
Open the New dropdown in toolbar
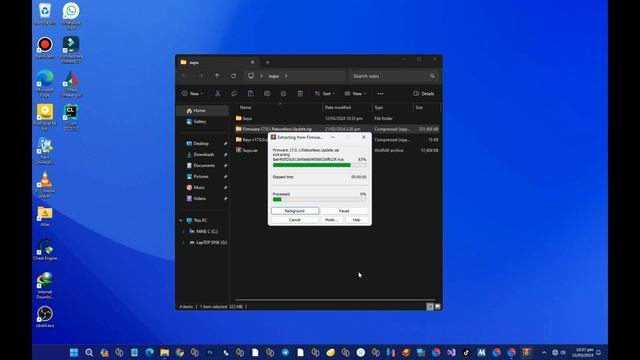click(x=192, y=93)
